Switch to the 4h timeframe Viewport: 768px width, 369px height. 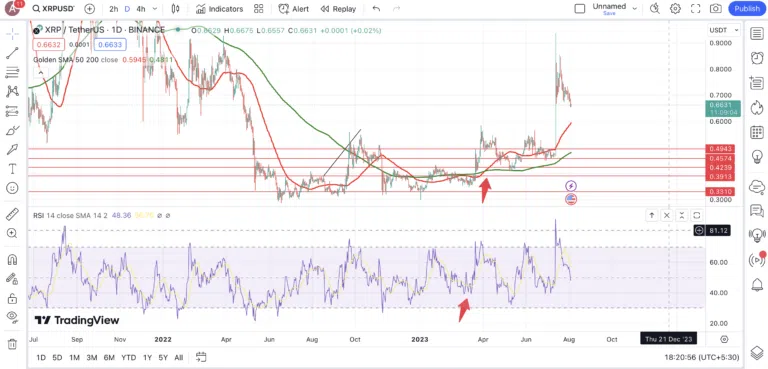click(141, 9)
